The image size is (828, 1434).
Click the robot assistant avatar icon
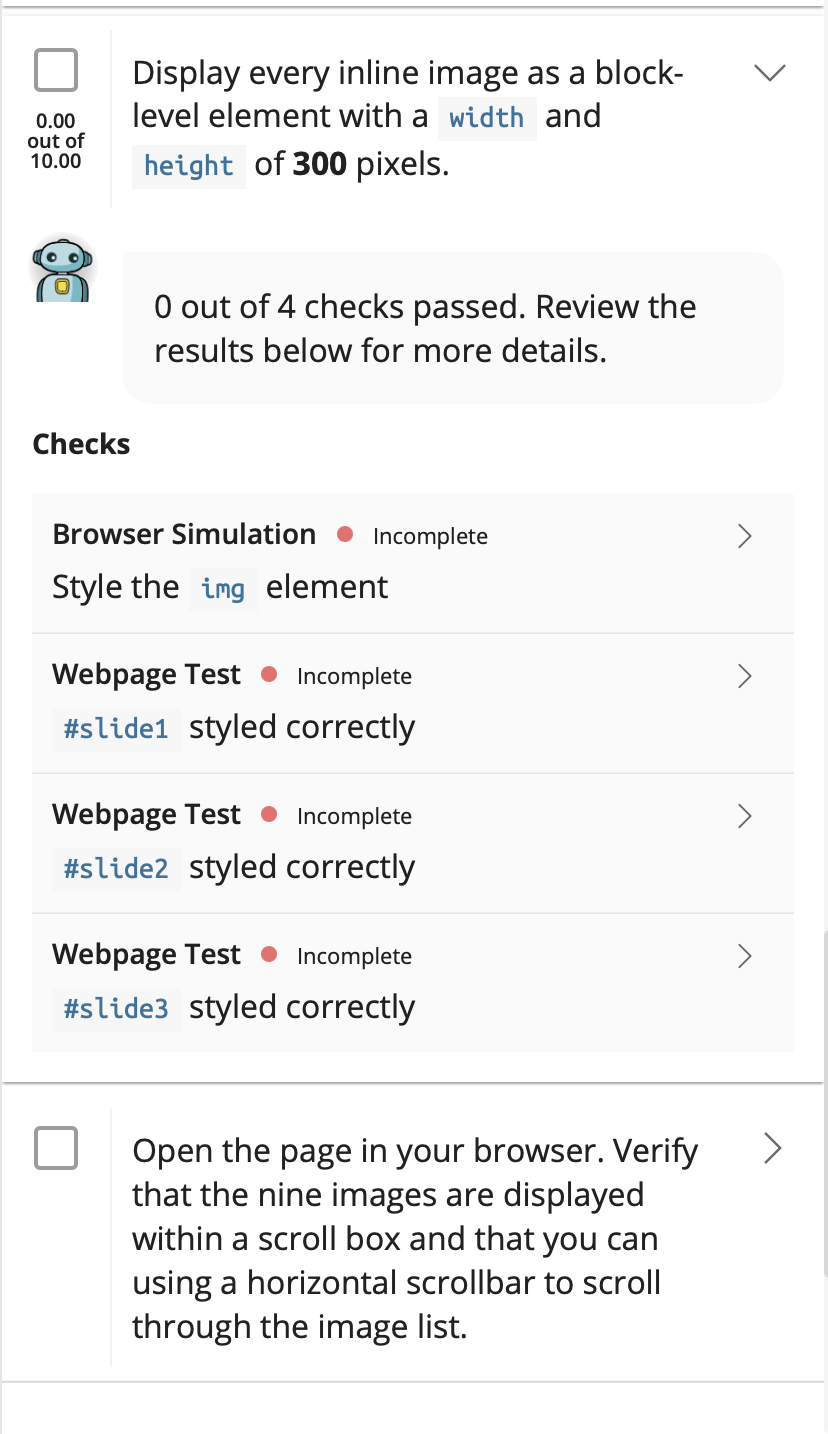63,269
